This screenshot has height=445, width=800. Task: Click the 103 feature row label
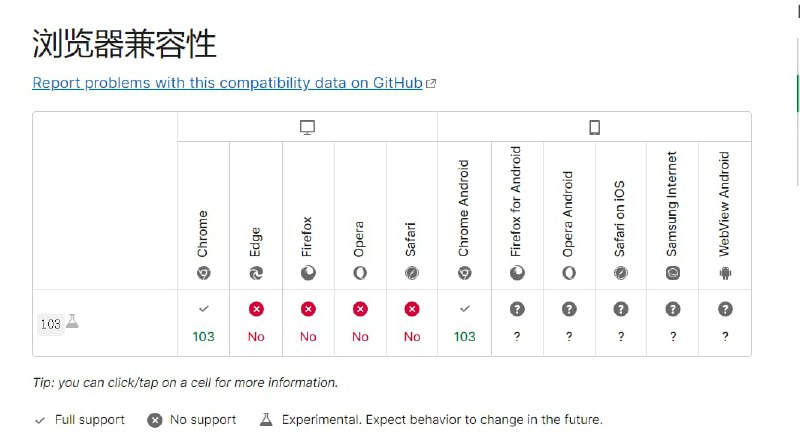[x=50, y=324]
